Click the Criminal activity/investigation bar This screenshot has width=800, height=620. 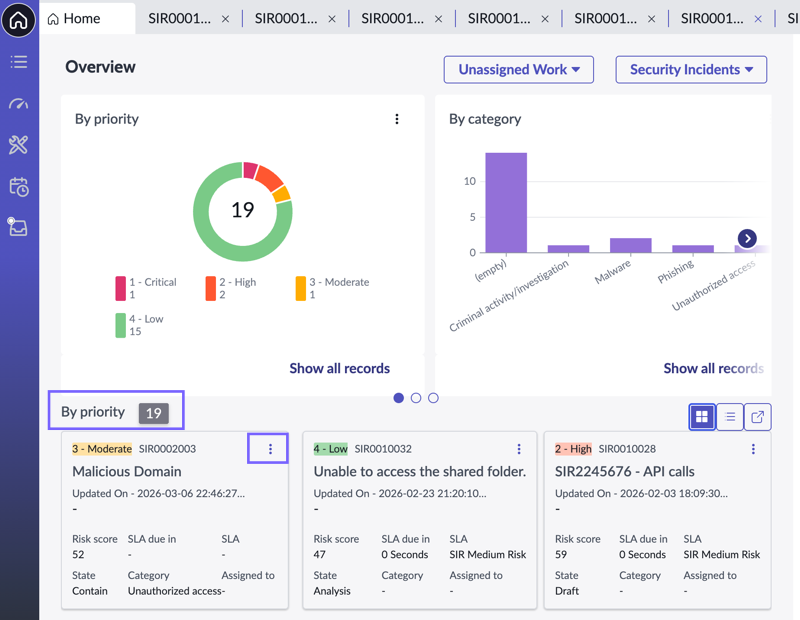click(568, 249)
